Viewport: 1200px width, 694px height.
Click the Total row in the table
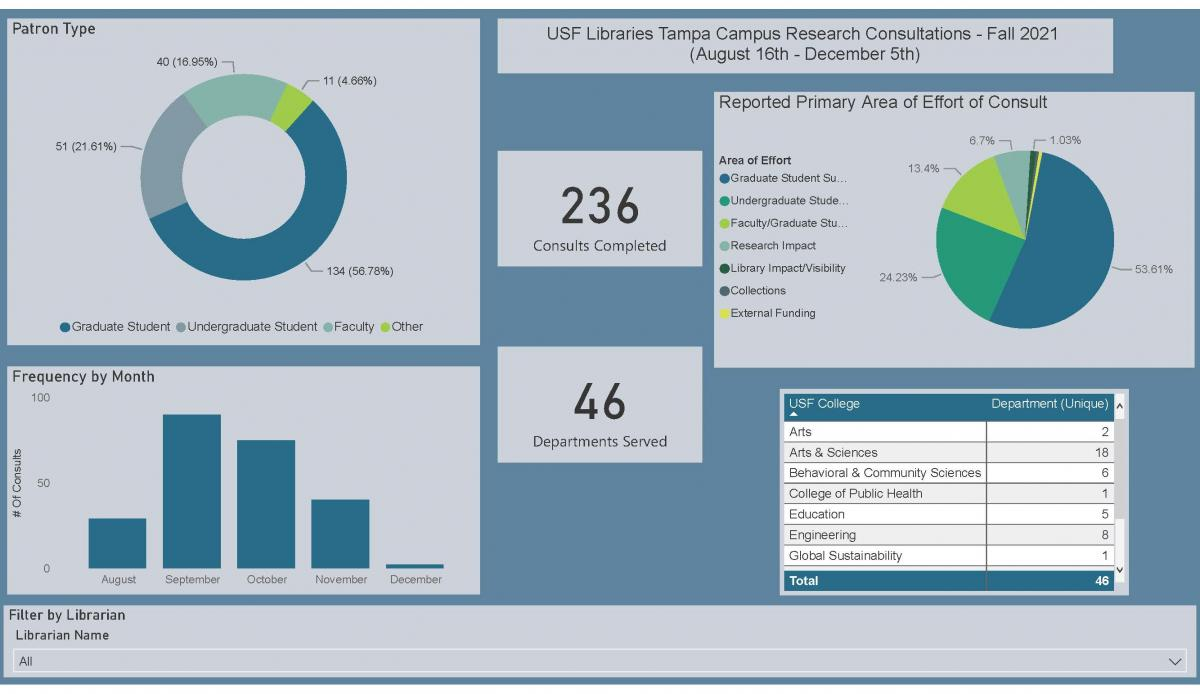click(x=948, y=580)
